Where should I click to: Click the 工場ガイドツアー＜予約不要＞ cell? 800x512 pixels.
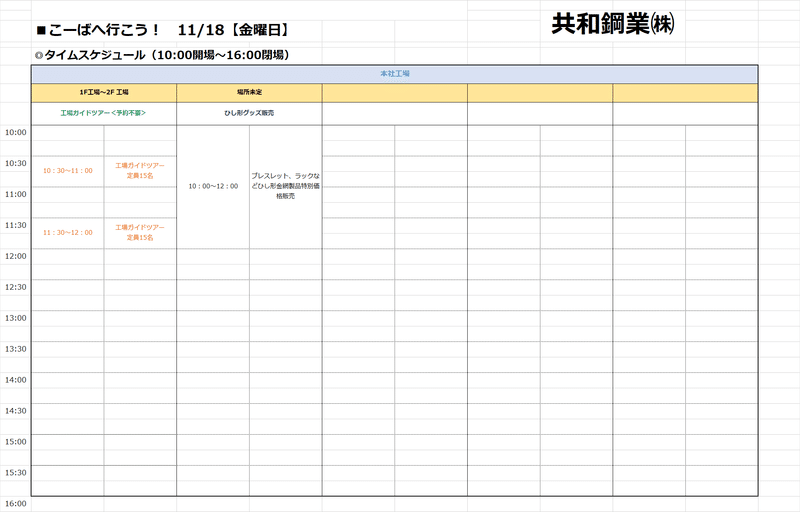[104, 113]
